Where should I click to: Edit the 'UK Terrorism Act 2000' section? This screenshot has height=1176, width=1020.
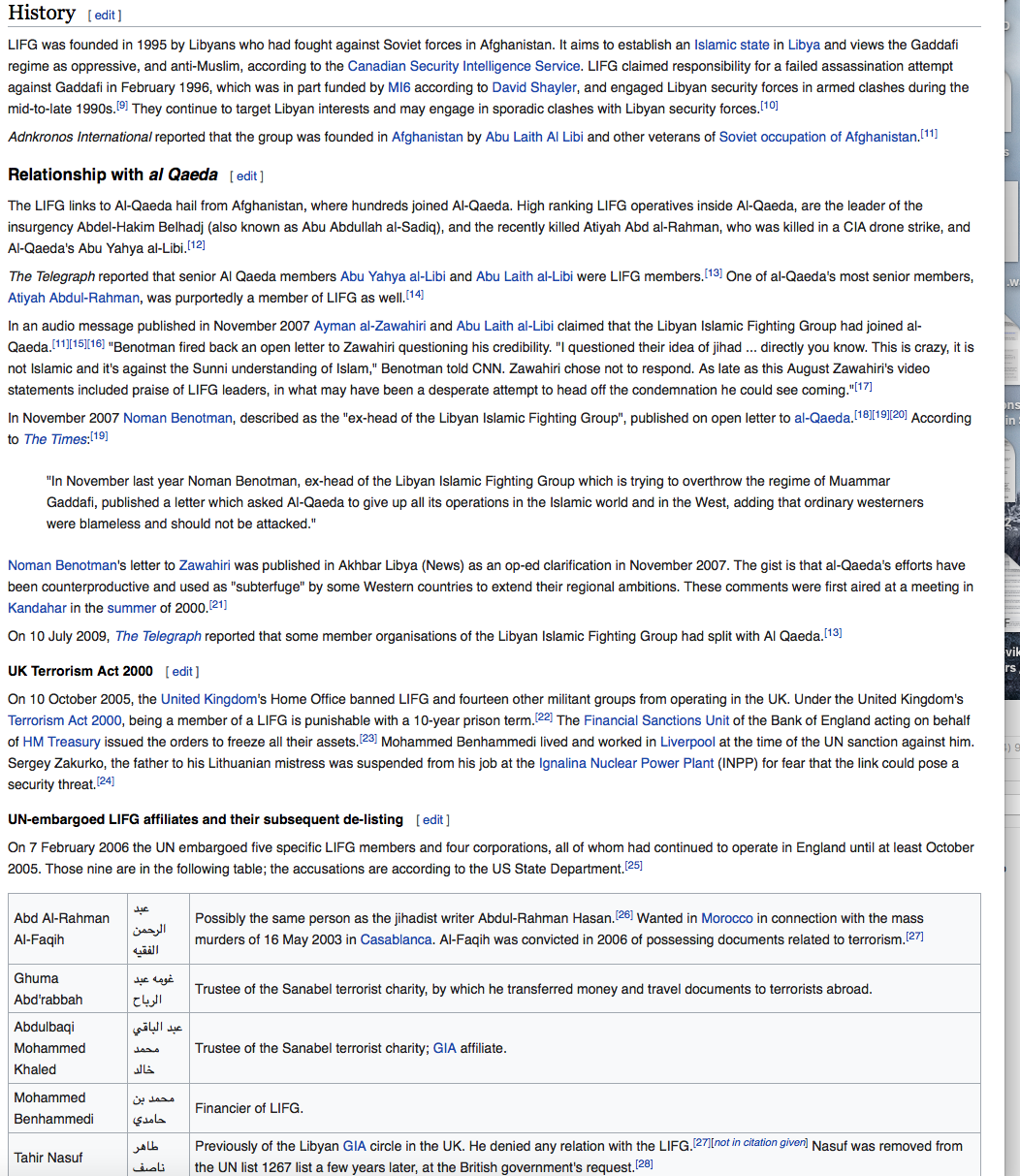point(182,672)
